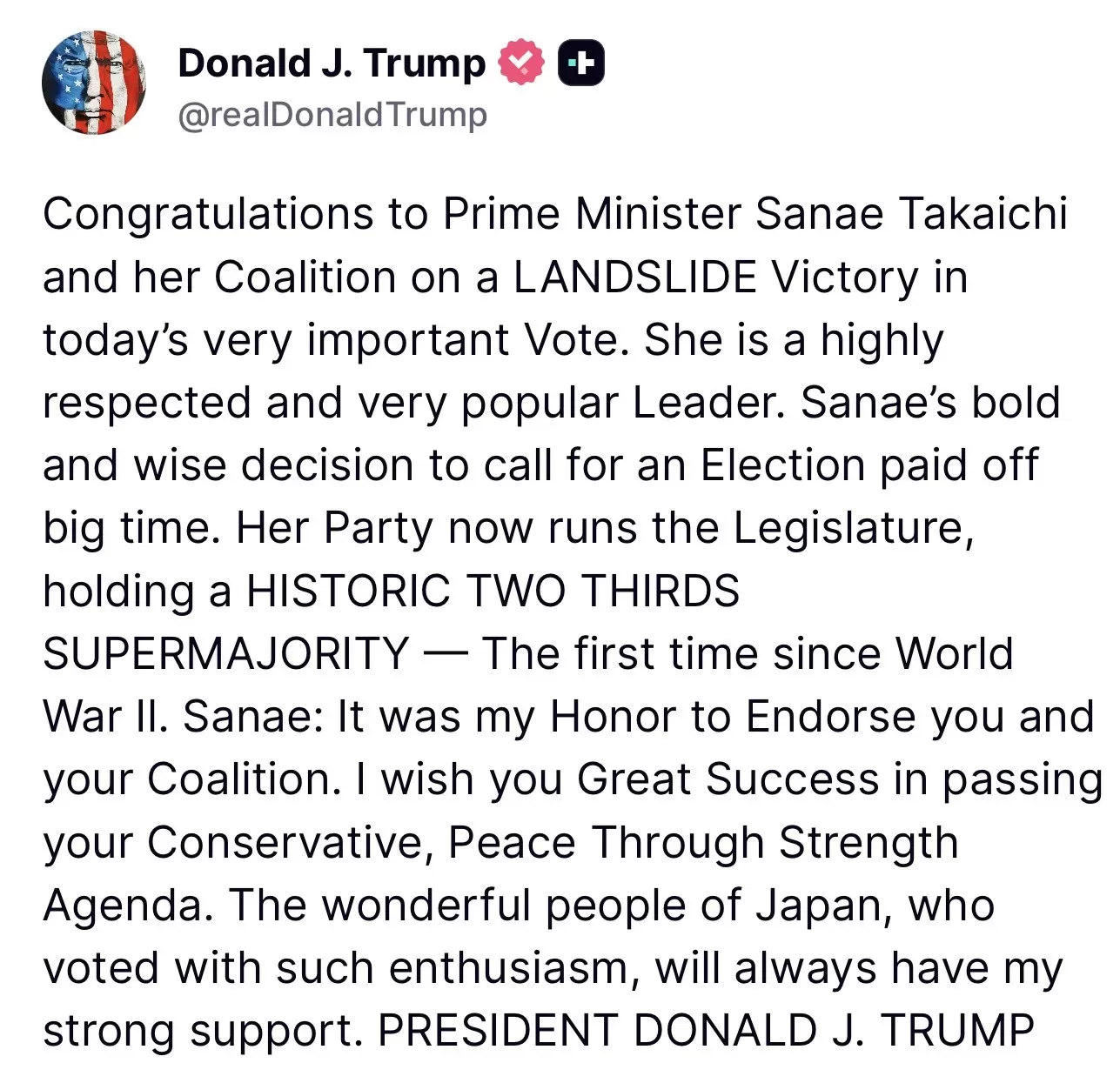Click the name "Sanae Takaichi" in the post
The image size is (1120, 1083).
tap(910, 214)
